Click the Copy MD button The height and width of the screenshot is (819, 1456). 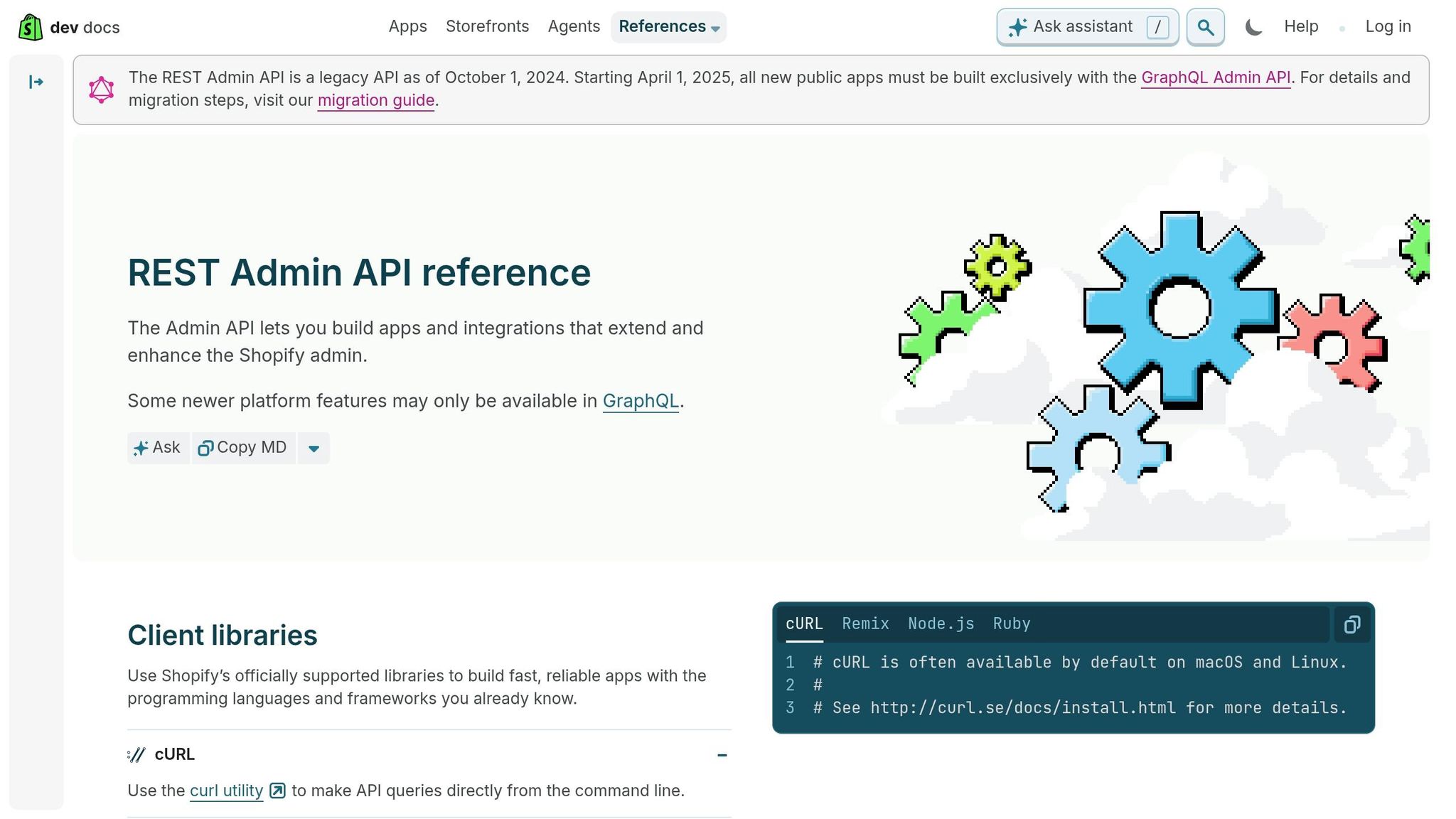pyautogui.click(x=243, y=448)
